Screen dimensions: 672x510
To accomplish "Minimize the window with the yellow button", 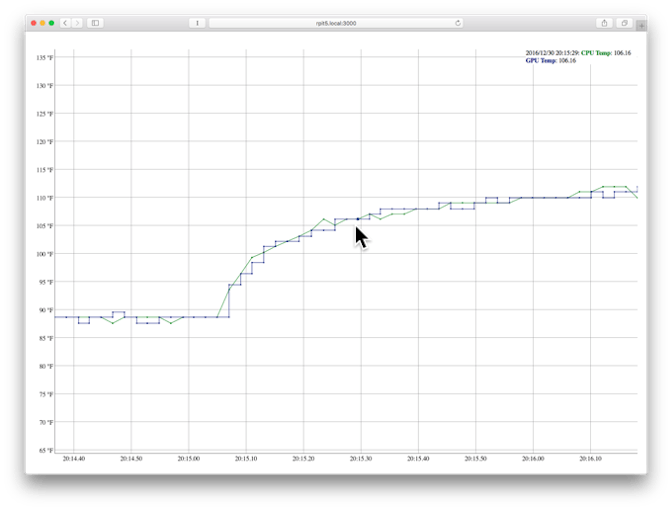I will (42, 23).
